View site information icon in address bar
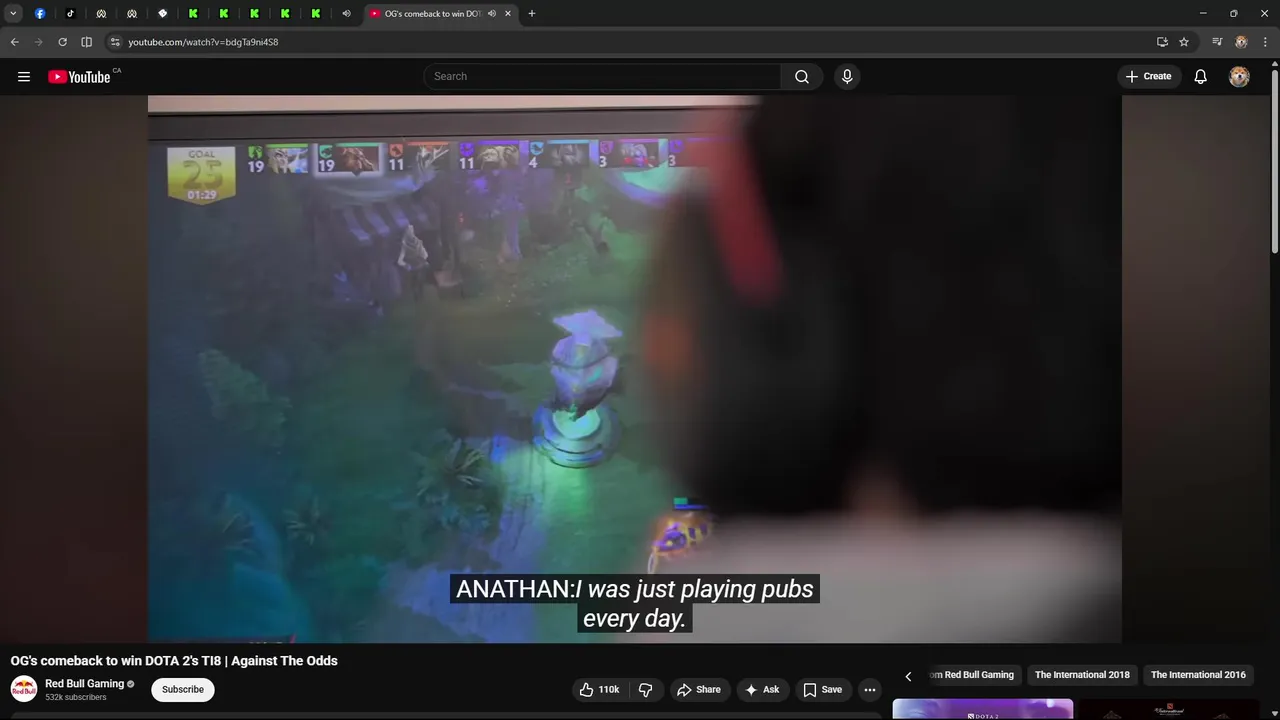This screenshot has width=1280, height=720. point(115,42)
